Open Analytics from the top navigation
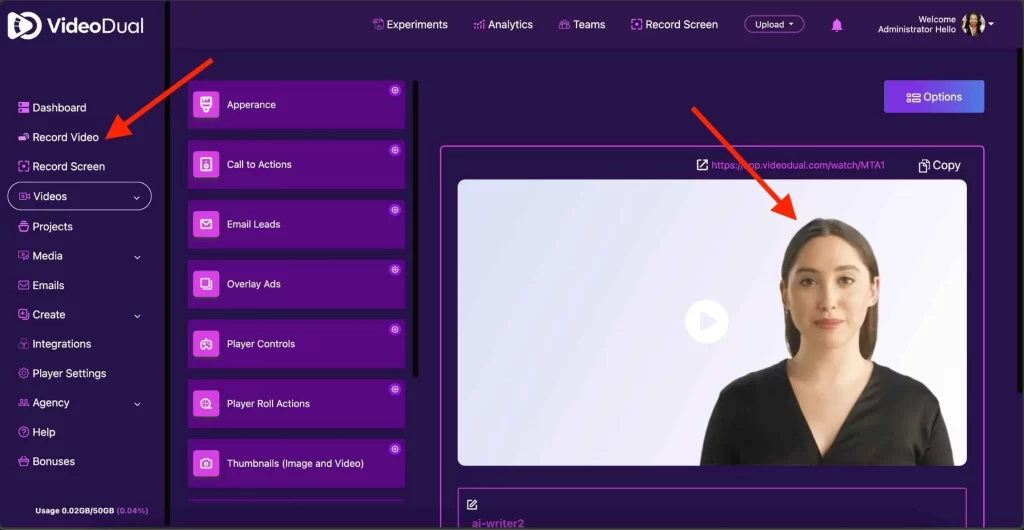Screen dimensions: 1024x530 tap(503, 24)
